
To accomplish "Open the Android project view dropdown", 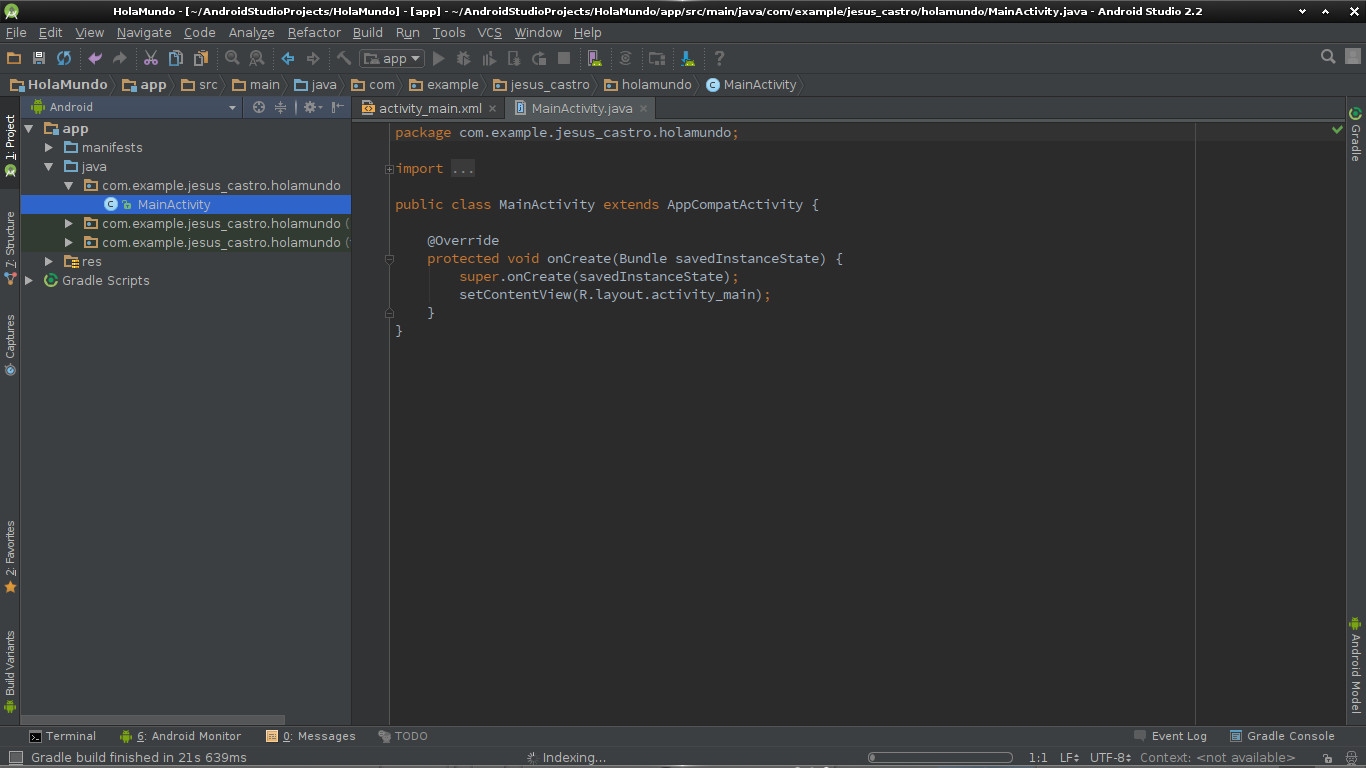I will click(x=134, y=107).
